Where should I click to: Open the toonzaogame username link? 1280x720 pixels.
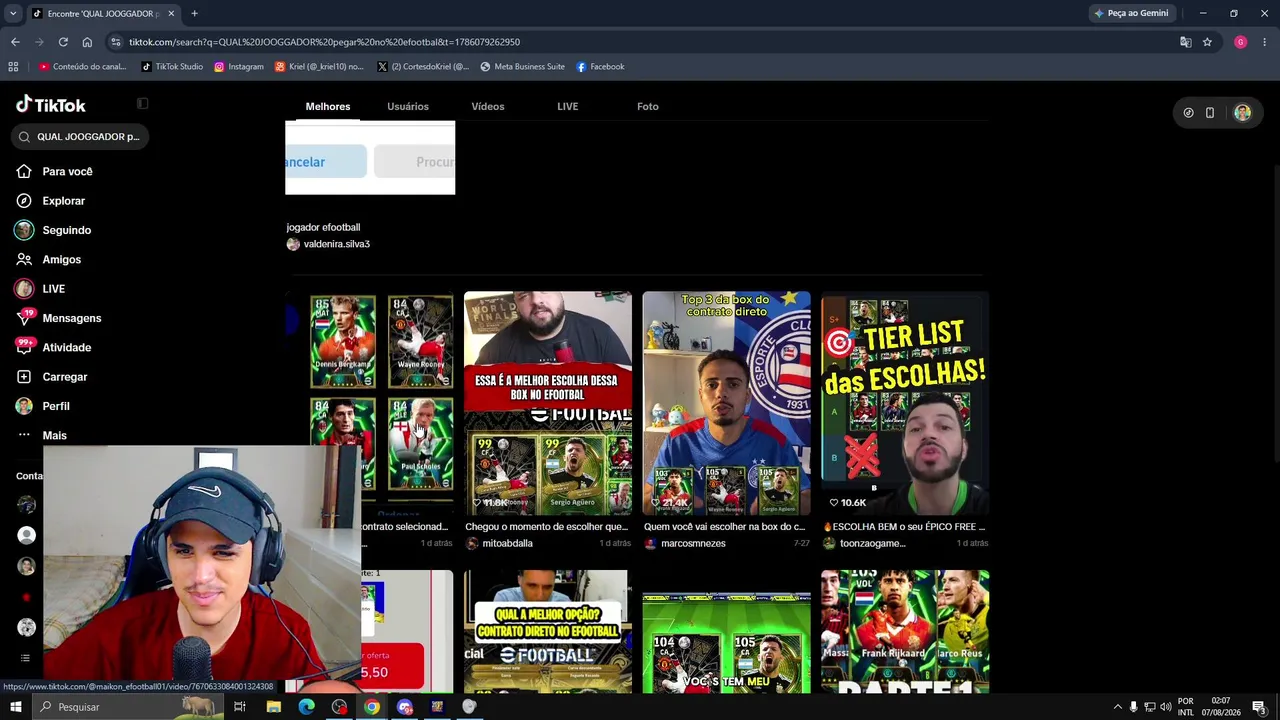click(872, 544)
